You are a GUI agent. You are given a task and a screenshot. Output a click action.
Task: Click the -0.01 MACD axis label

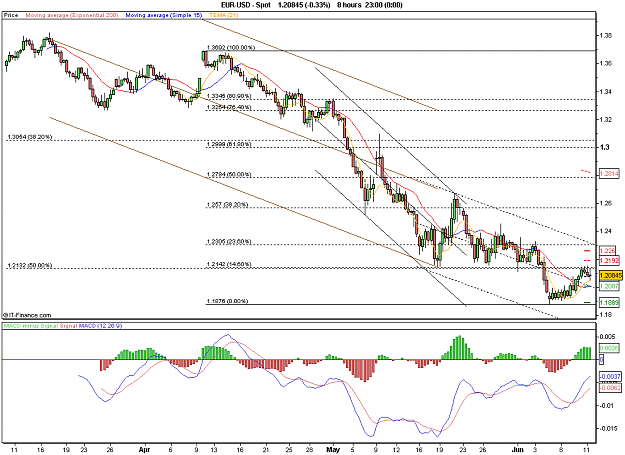click(x=606, y=406)
